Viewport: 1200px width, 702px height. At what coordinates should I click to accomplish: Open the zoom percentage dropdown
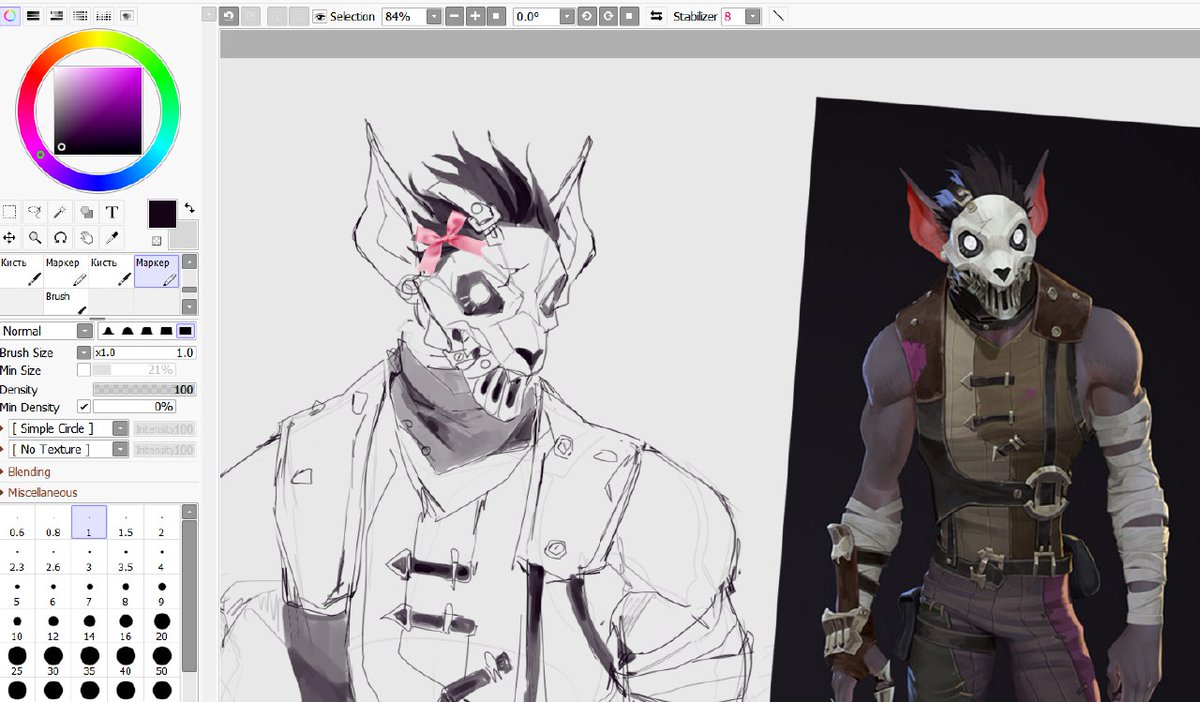pos(434,16)
